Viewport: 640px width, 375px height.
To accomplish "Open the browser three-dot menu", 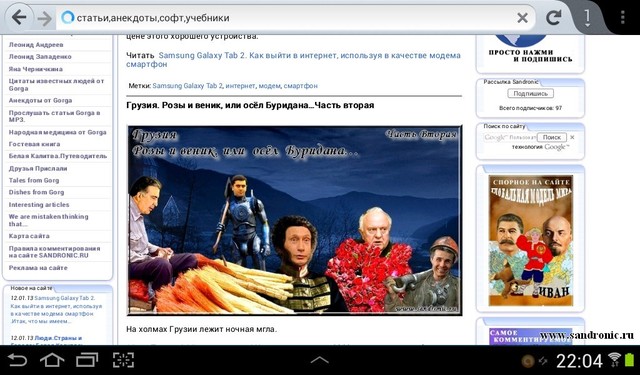I will [622, 18].
